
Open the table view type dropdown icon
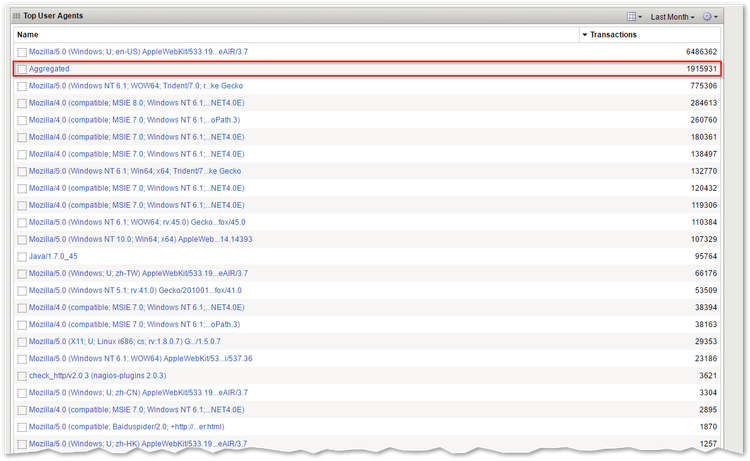(x=634, y=17)
